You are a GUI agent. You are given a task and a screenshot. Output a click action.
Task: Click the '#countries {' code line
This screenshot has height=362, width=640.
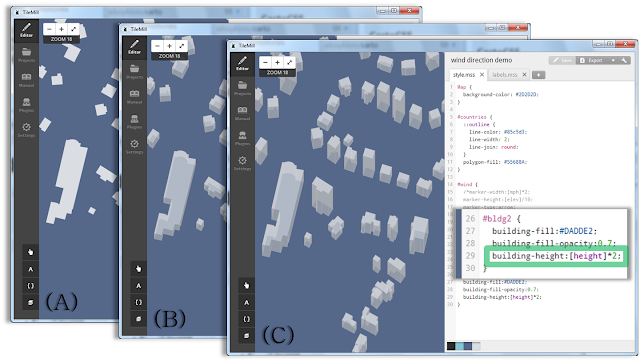point(475,117)
